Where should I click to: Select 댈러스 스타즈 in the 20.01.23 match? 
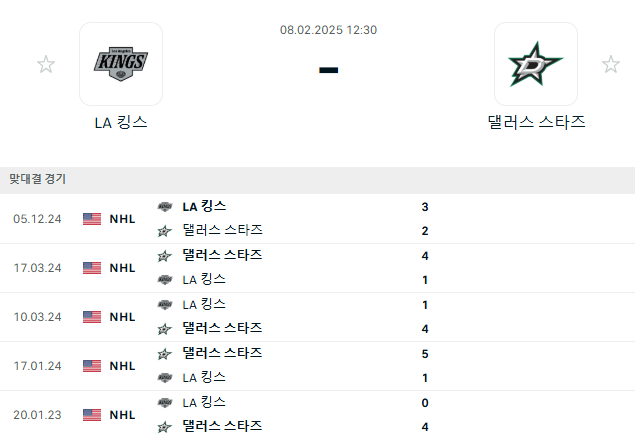pyautogui.click(x=222, y=426)
